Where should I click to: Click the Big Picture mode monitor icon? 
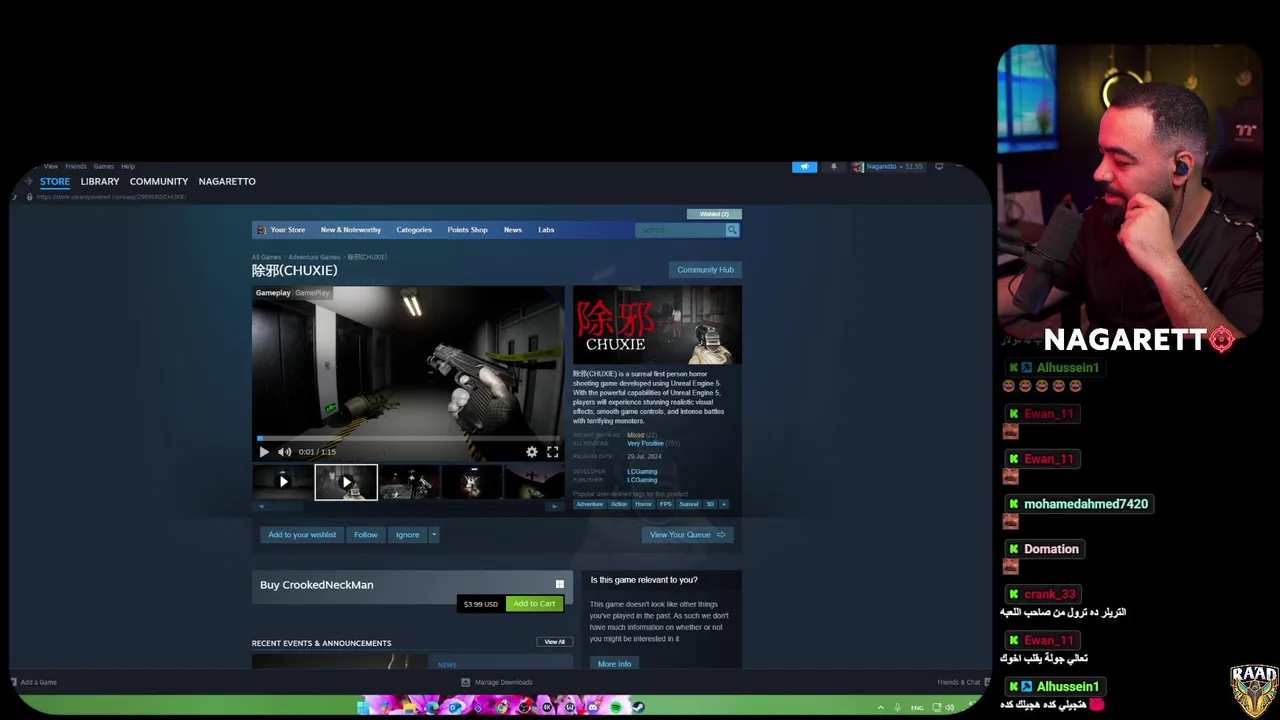939,166
